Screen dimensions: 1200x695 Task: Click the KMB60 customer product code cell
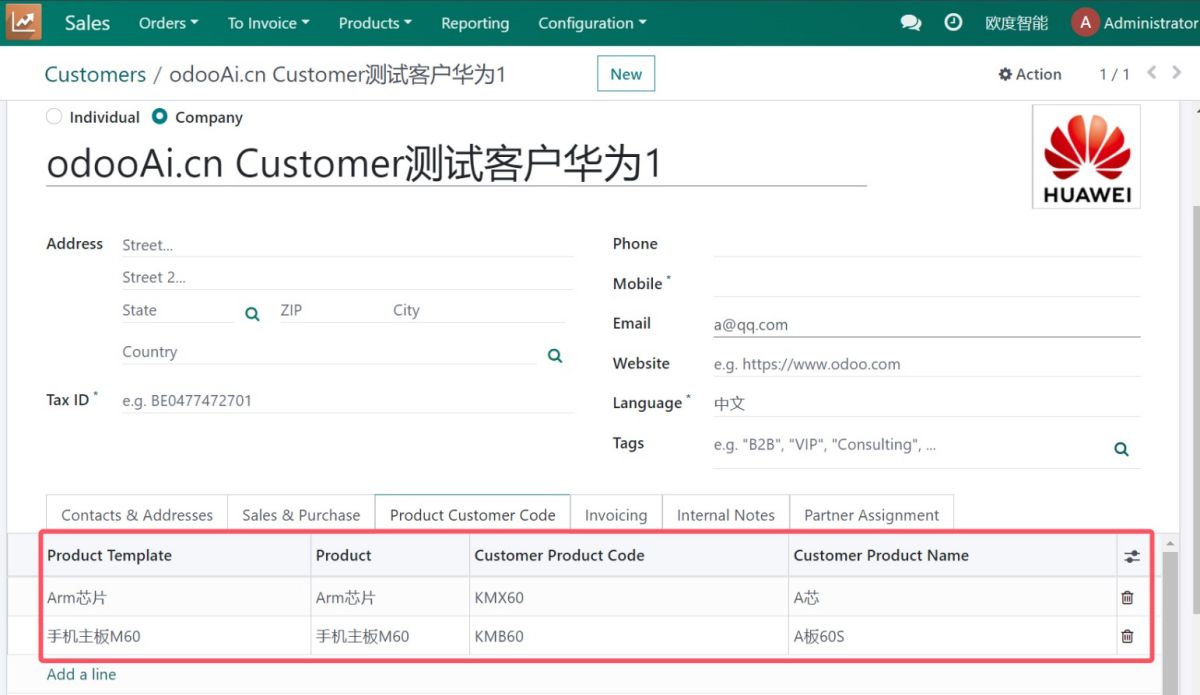point(629,635)
